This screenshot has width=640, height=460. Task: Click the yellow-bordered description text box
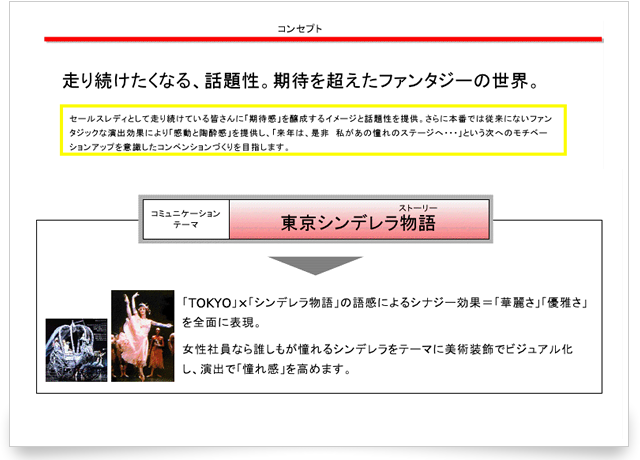[x=313, y=130]
